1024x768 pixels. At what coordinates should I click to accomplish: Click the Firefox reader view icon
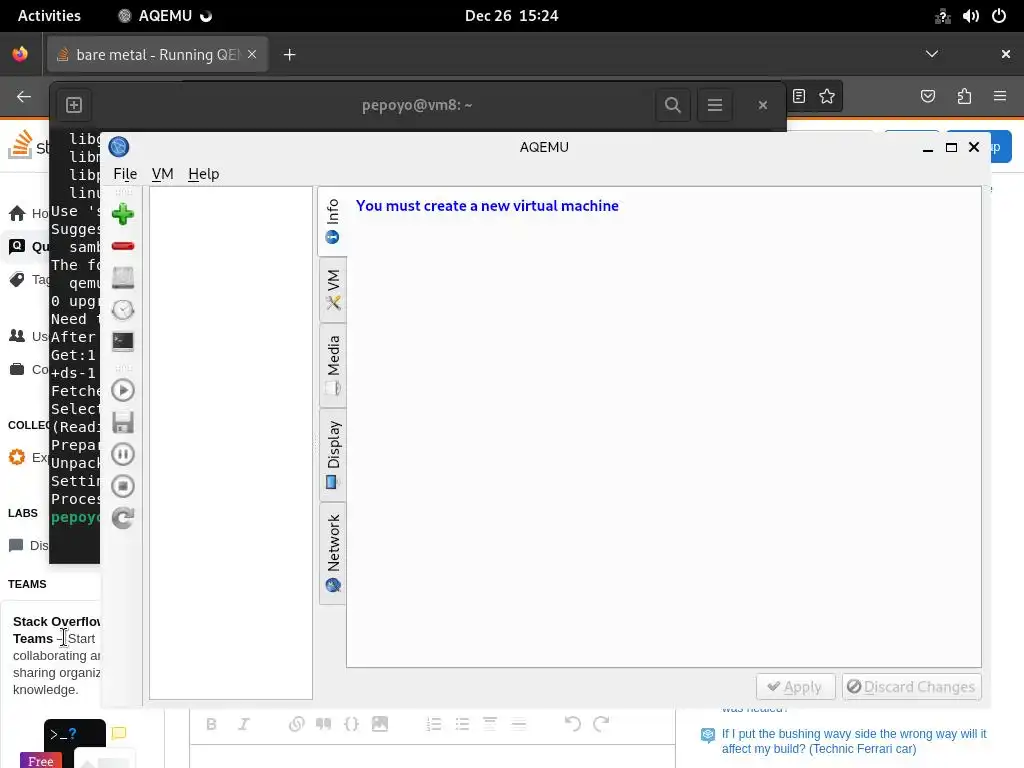click(799, 97)
